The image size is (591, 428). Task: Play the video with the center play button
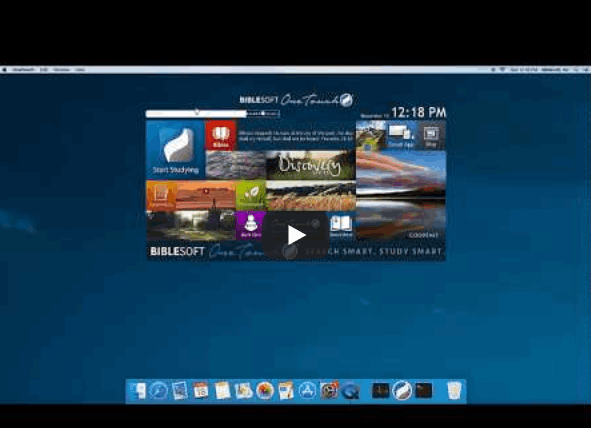(296, 235)
